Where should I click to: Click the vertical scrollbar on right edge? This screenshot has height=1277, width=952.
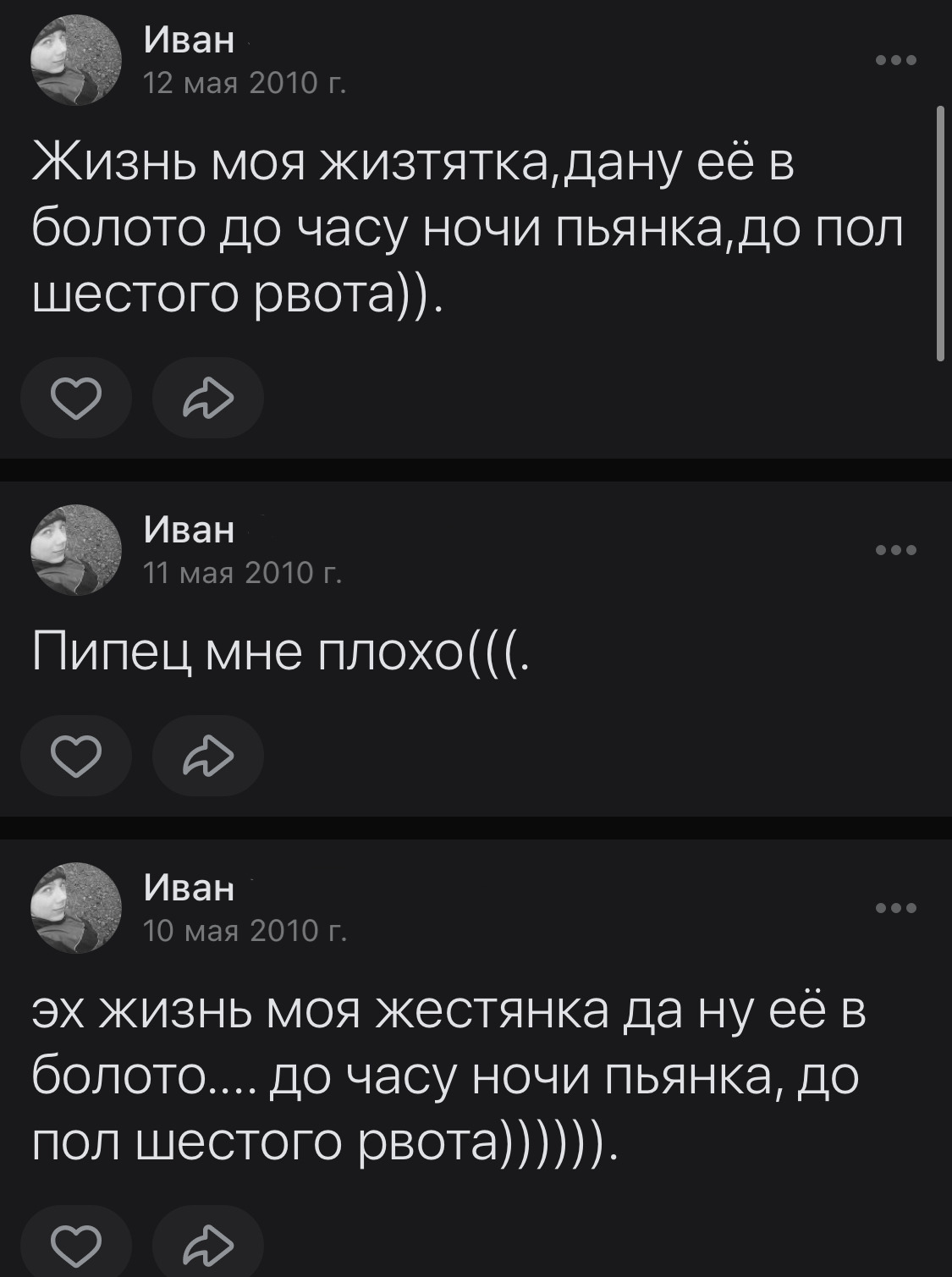tap(940, 234)
